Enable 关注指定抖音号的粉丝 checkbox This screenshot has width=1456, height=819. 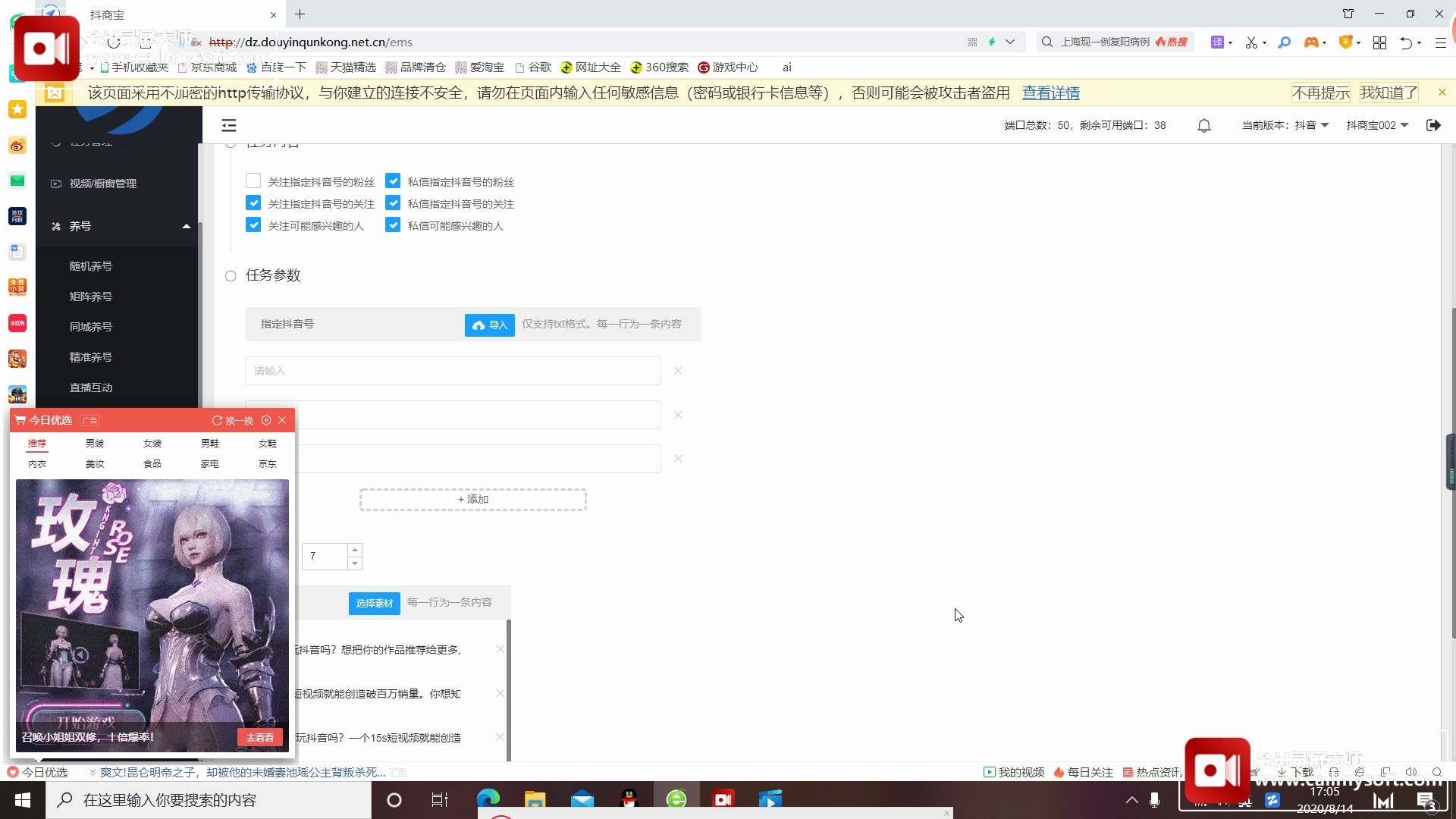click(253, 181)
